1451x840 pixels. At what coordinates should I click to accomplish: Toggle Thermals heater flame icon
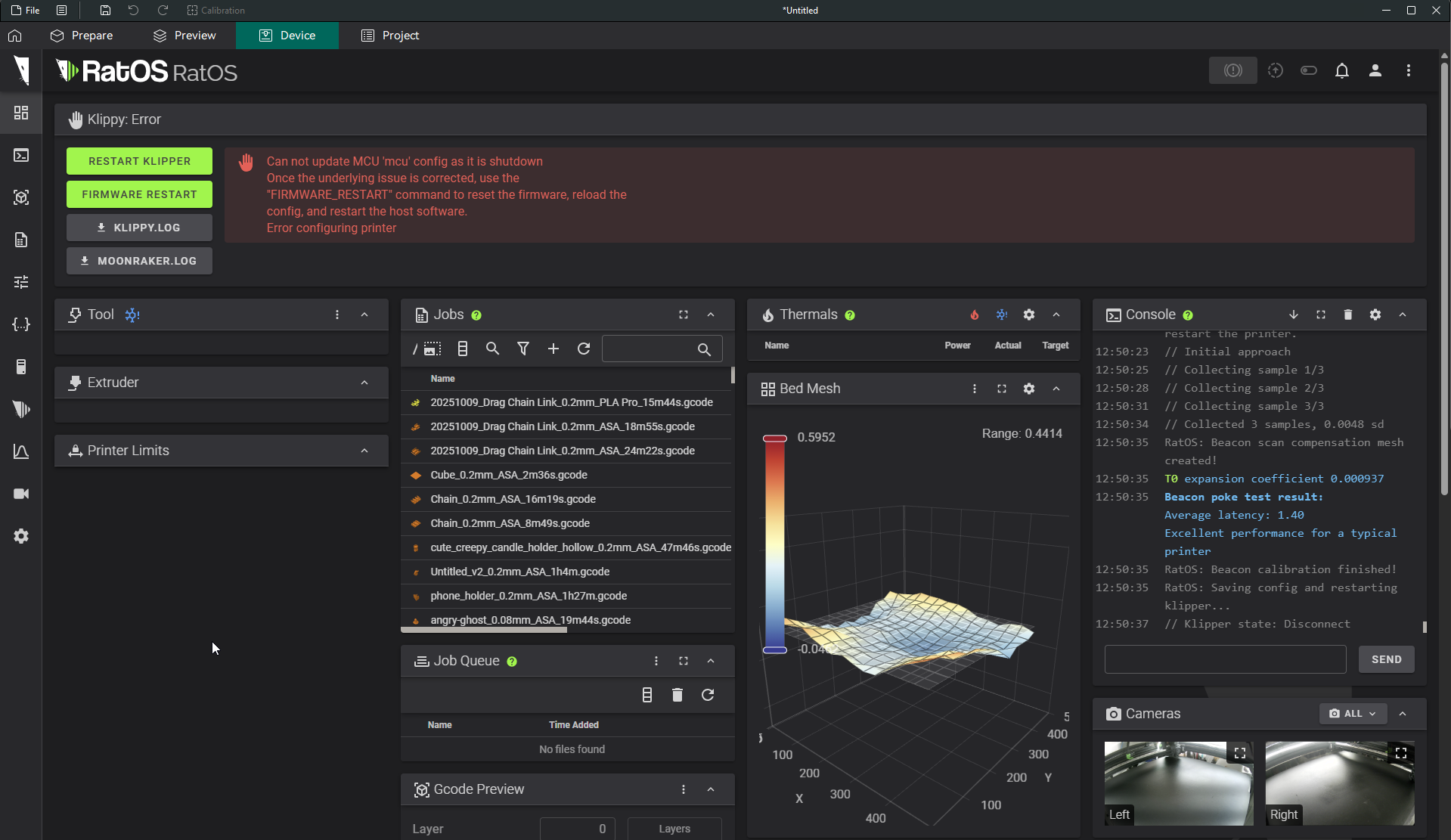(x=974, y=315)
